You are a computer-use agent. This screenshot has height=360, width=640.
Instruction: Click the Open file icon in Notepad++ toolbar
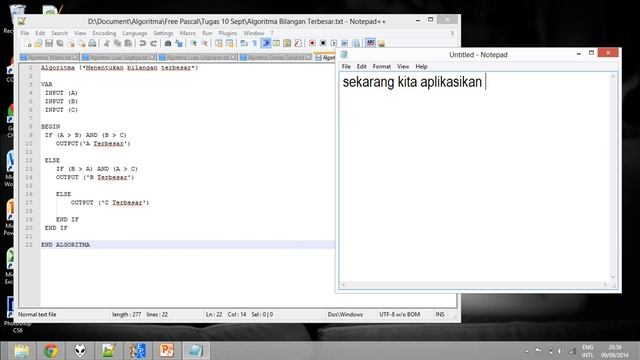pyautogui.click(x=38, y=44)
